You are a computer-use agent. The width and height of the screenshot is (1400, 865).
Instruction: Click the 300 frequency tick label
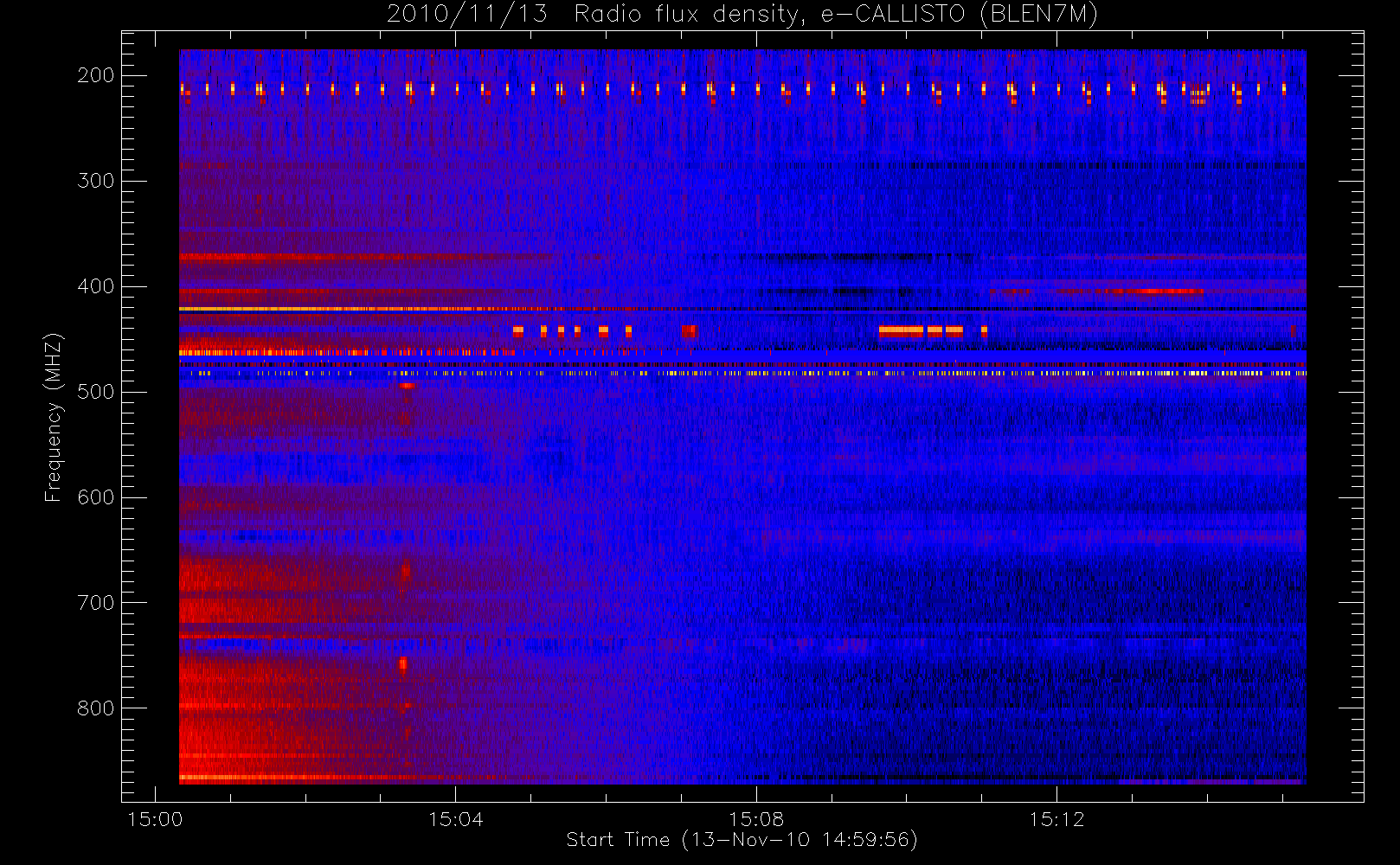(95, 181)
